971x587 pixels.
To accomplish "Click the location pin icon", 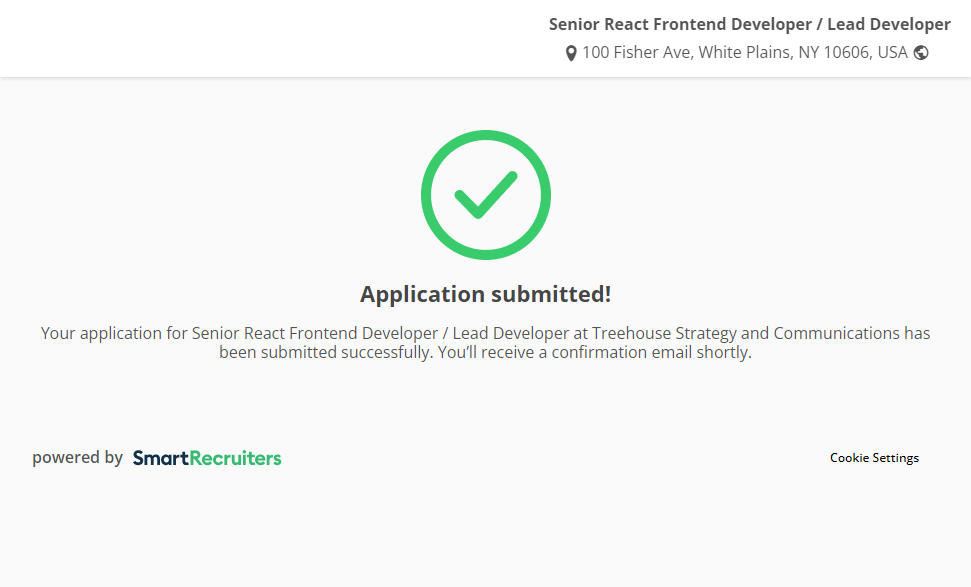I will tap(571, 53).
